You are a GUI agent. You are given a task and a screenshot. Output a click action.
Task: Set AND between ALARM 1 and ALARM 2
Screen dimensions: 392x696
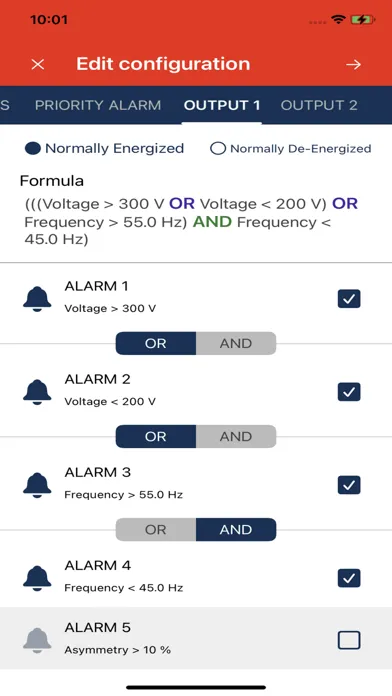[x=236, y=343]
